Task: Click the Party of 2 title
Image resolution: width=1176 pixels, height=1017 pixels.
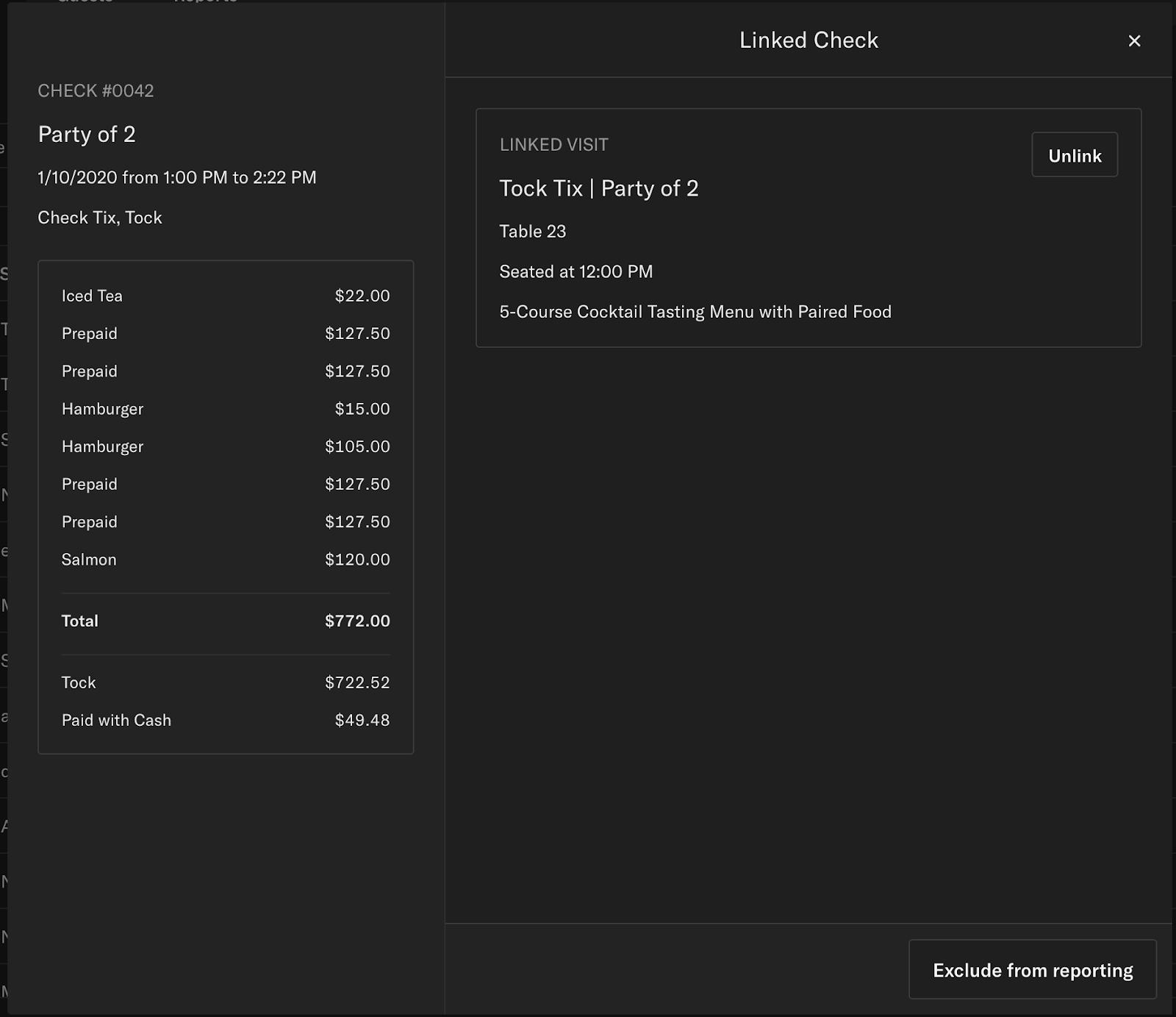Action: click(x=86, y=135)
